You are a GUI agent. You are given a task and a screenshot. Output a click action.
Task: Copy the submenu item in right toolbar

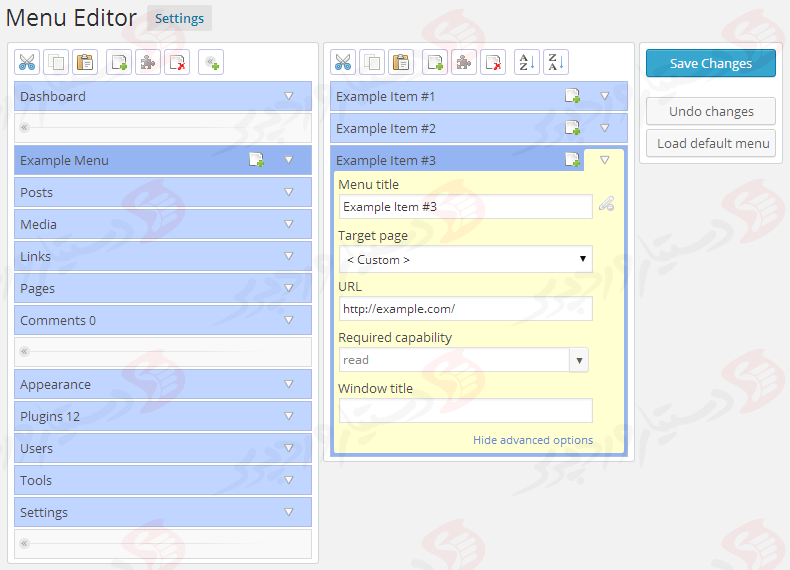[372, 62]
